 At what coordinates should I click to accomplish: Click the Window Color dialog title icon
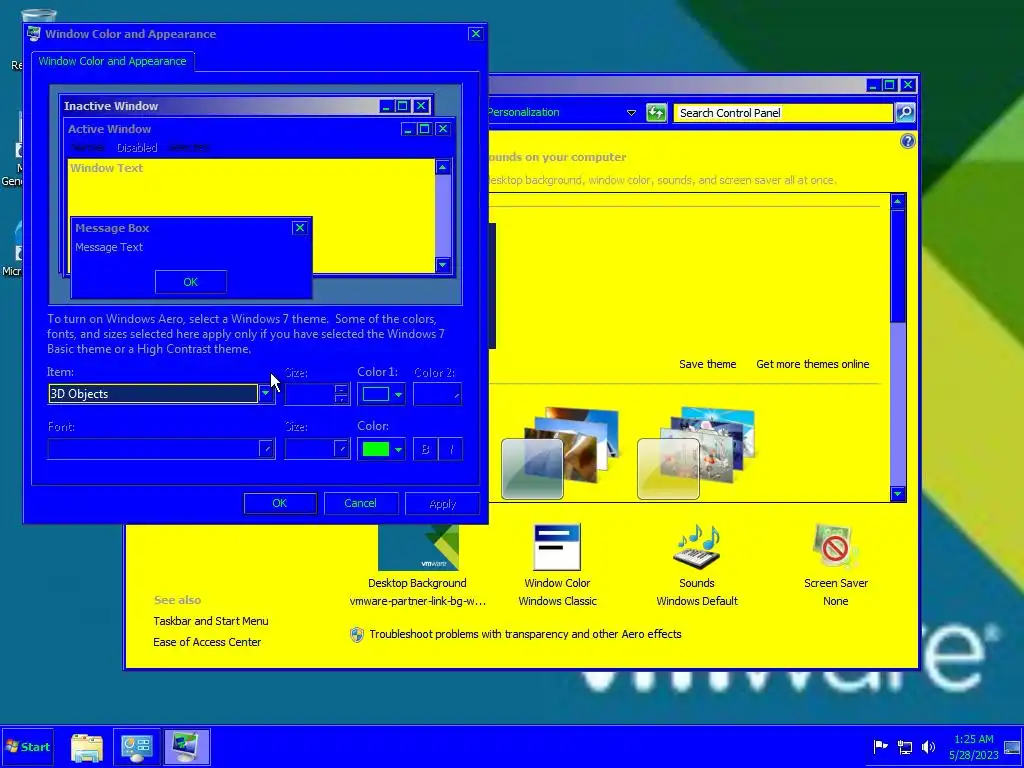(x=34, y=33)
